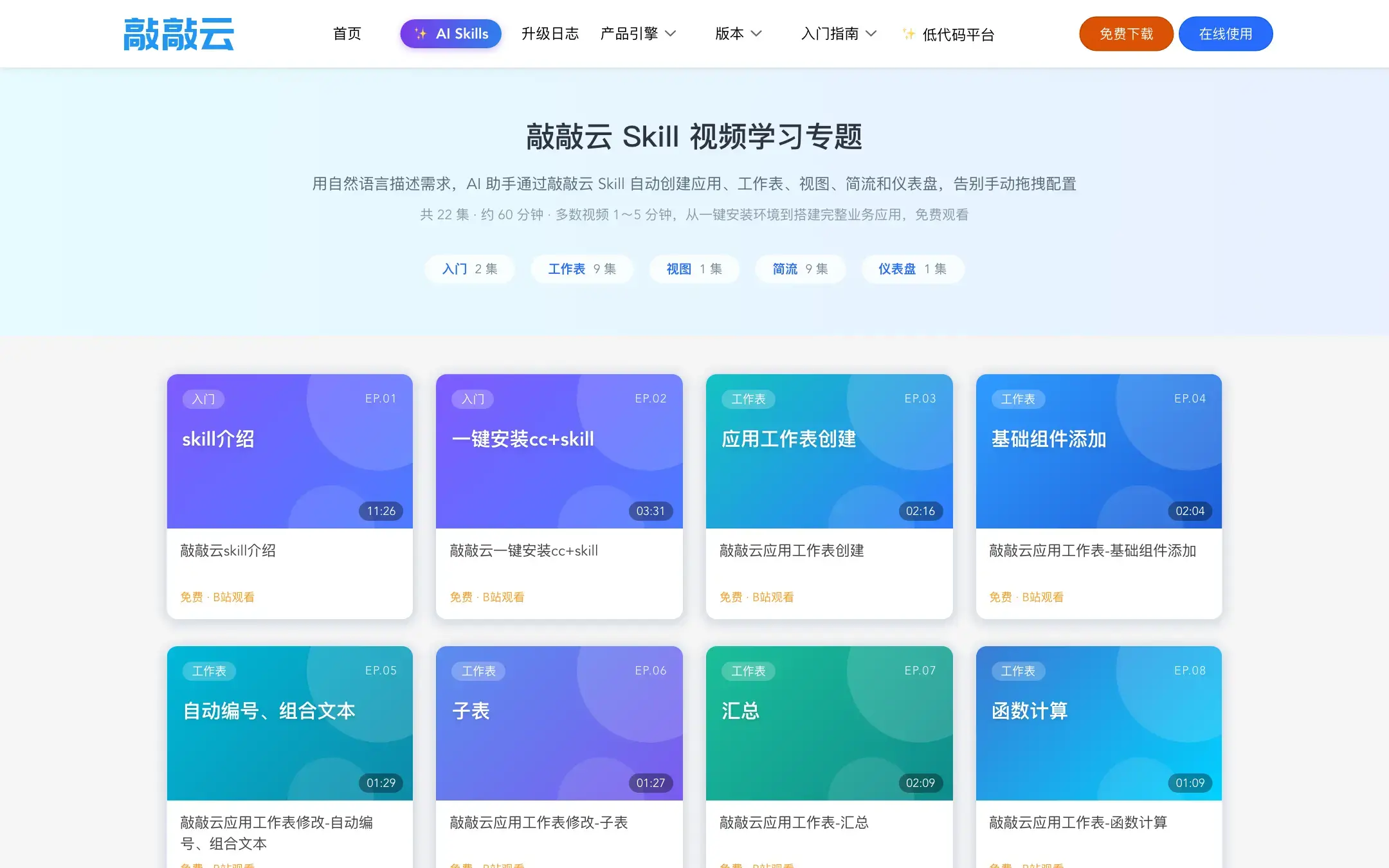Open the EP.06 子表 video thumbnail
Image resolution: width=1389 pixels, height=868 pixels.
coord(559,723)
